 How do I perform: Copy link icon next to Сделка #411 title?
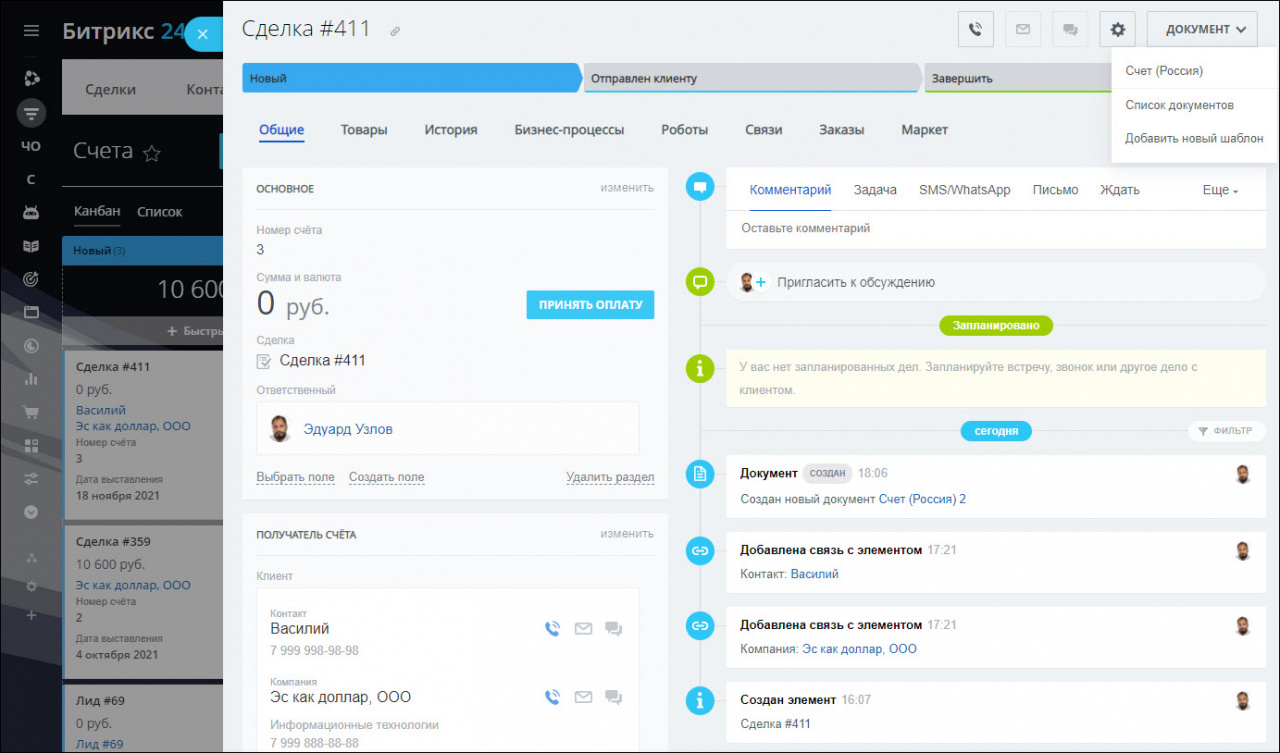(395, 32)
